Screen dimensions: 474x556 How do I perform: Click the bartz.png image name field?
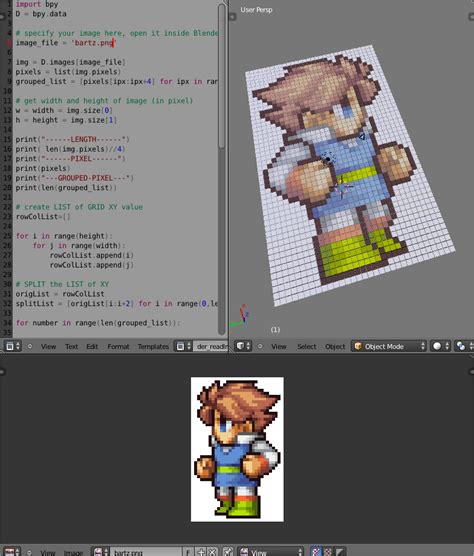point(146,552)
